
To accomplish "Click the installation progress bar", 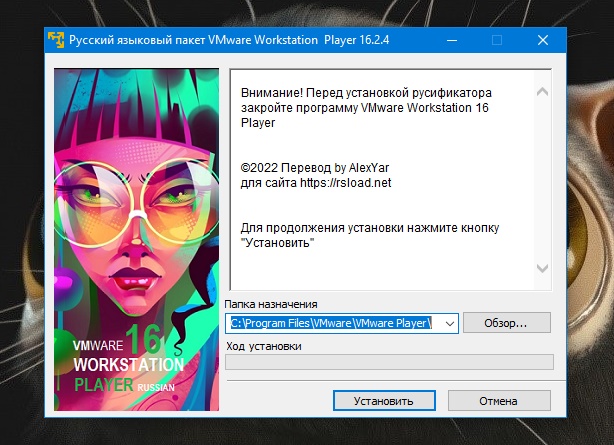I will coord(389,362).
